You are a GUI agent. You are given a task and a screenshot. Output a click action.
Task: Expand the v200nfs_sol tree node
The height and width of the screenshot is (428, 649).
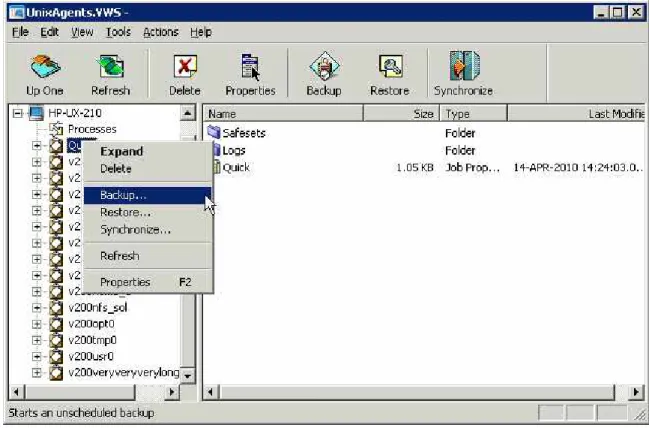[x=36, y=308]
